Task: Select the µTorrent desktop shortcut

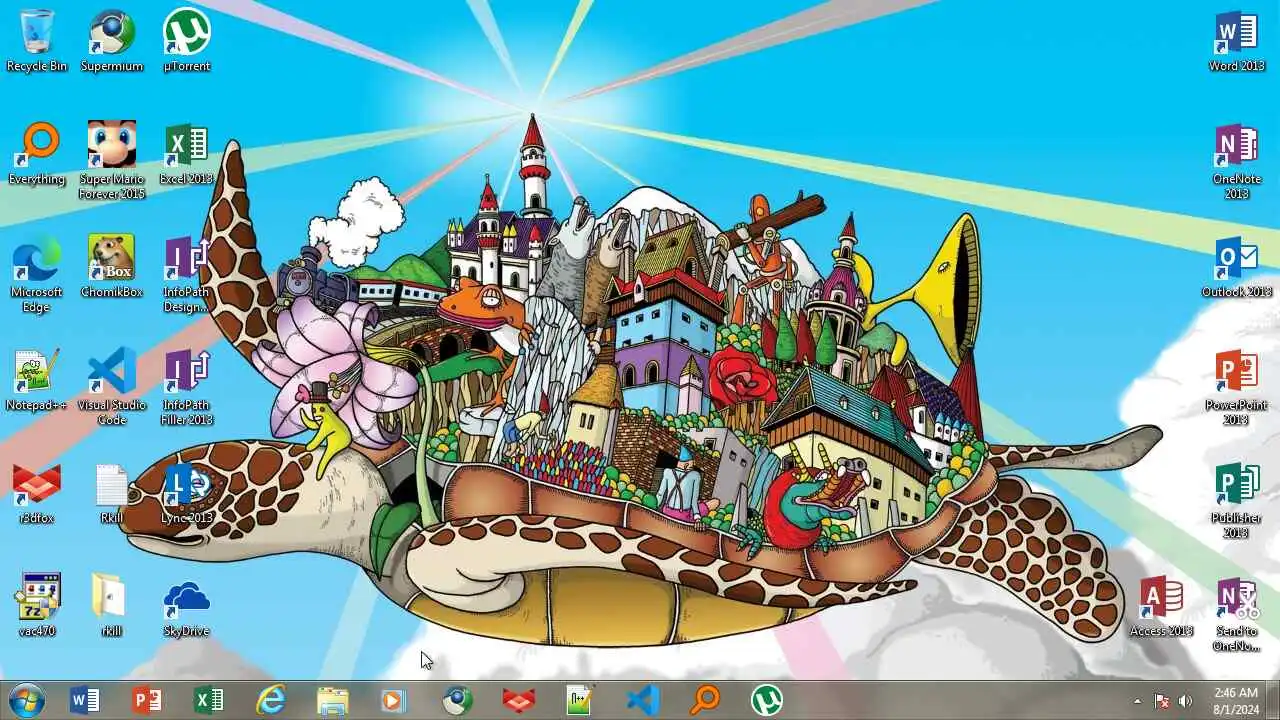Action: coord(187,40)
